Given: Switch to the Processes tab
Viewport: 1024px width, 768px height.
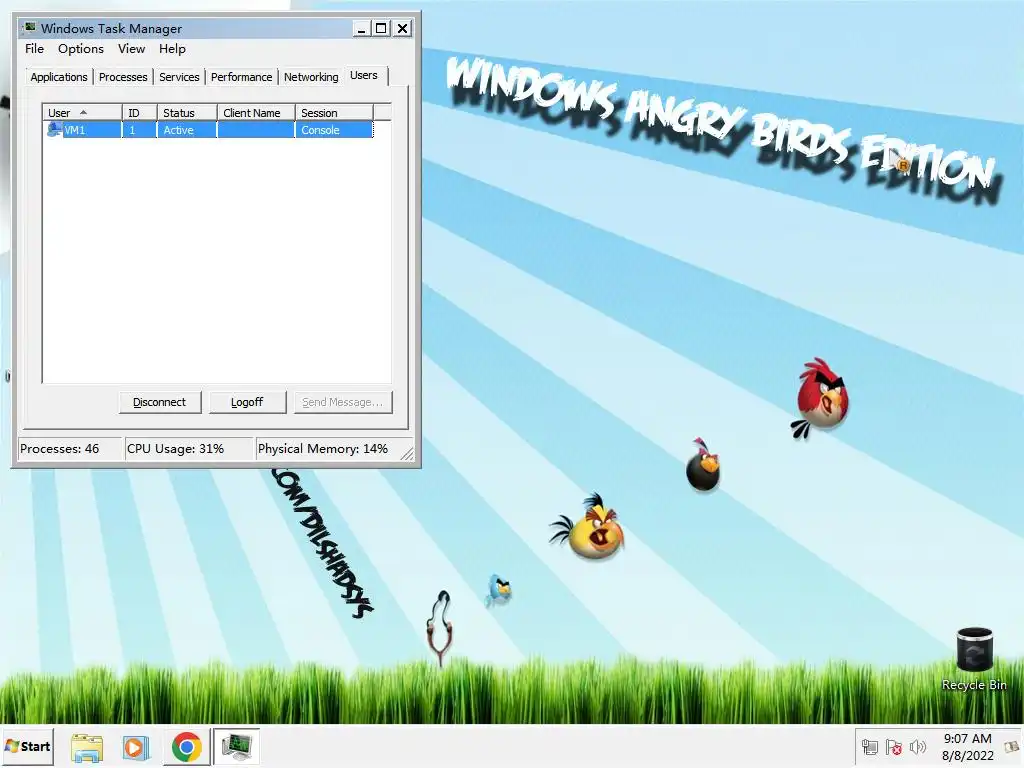Looking at the screenshot, I should (x=123, y=77).
